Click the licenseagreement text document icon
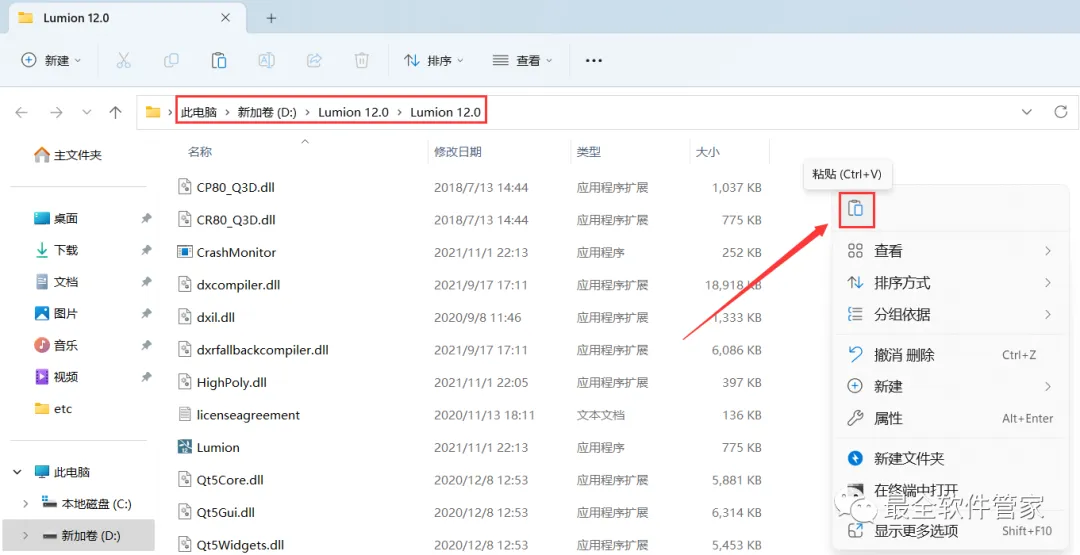 [x=185, y=415]
